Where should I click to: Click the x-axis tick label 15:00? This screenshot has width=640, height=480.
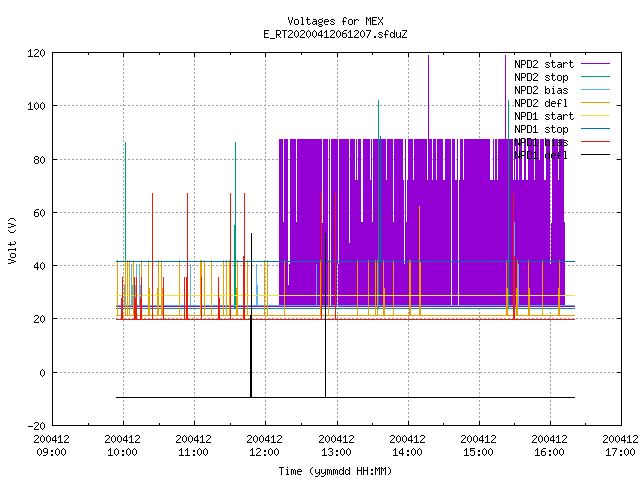[478, 452]
